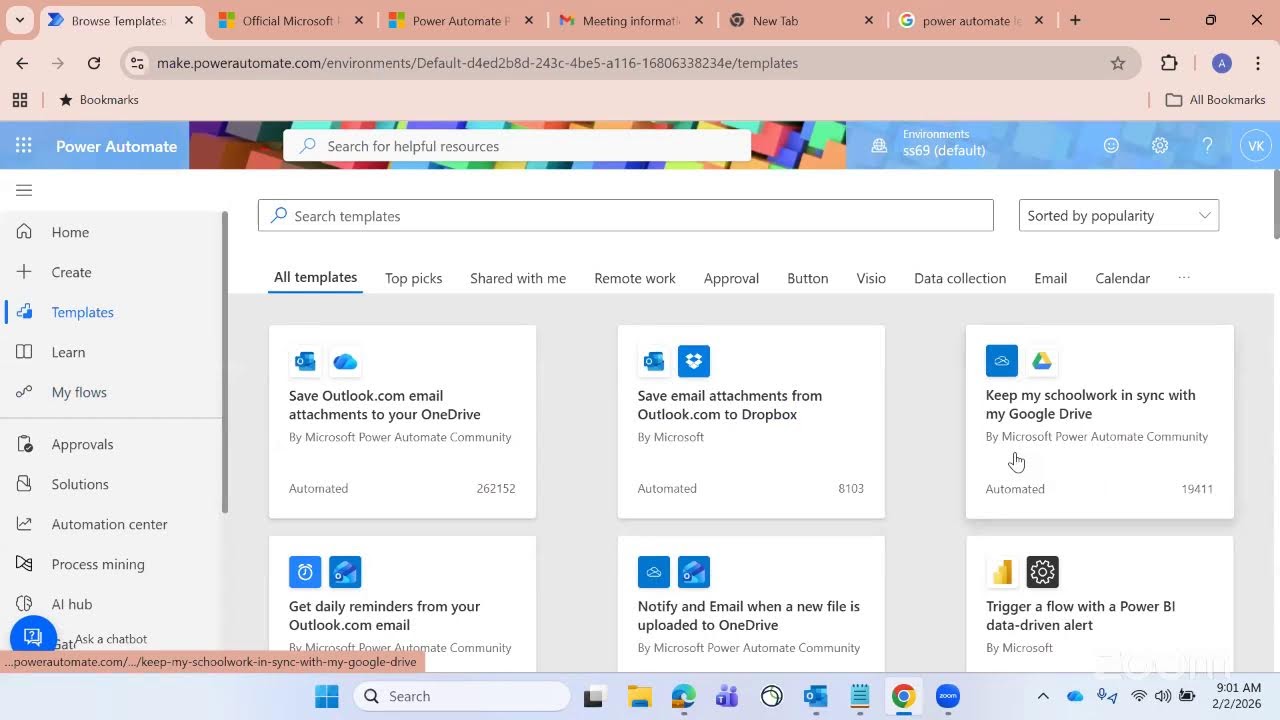Switch to the Shared with me tab
1280x720 pixels.
tap(518, 278)
